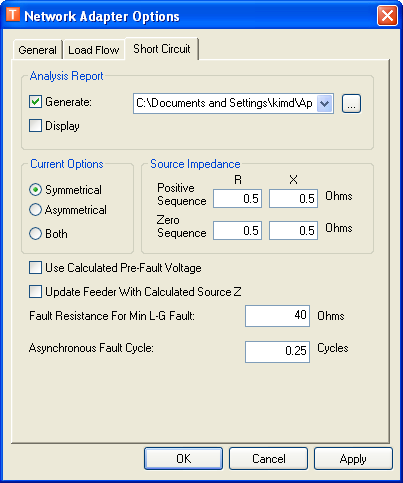Select the Short Circuit tab
403x483 pixels.
(162, 49)
